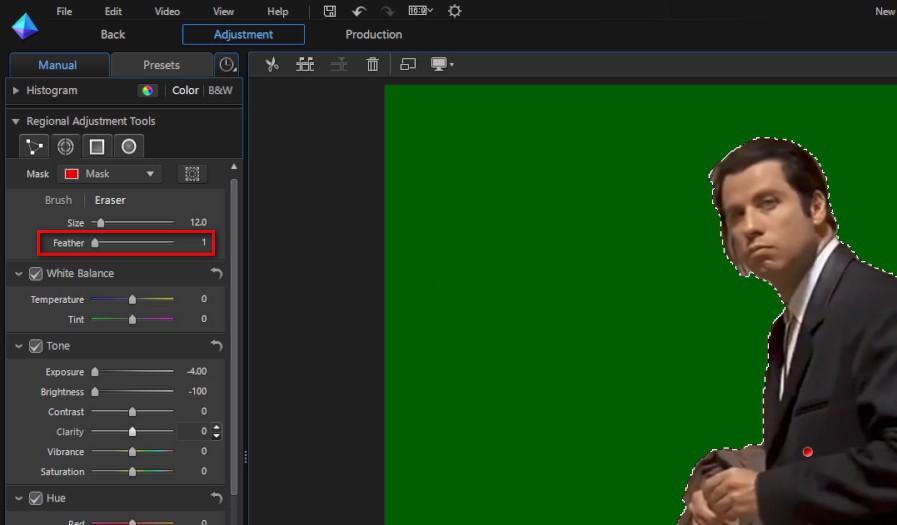Click the Brightness slider handle

(x=95, y=392)
